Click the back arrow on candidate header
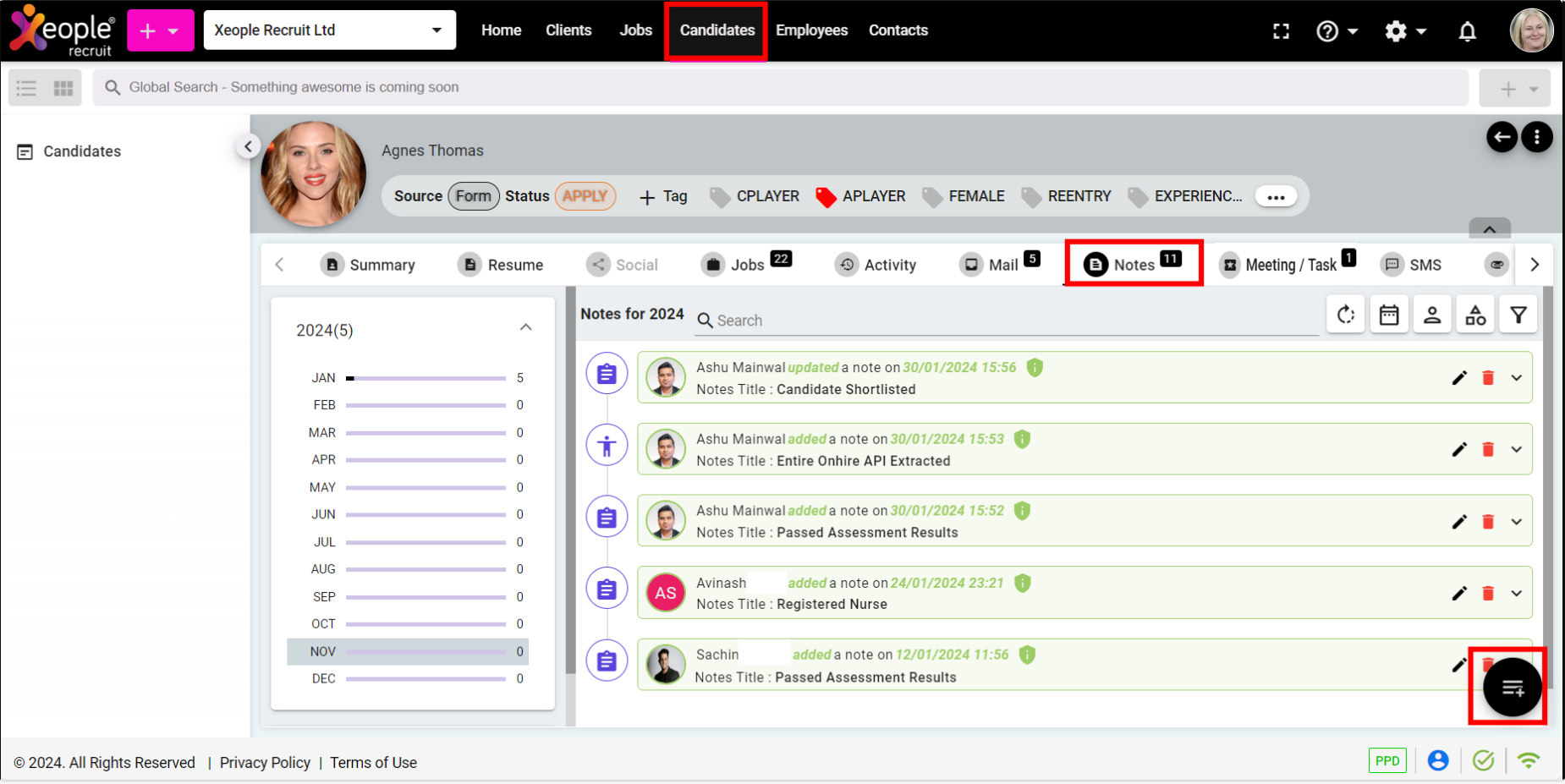This screenshot has width=1565, height=784. pyautogui.click(x=1502, y=136)
